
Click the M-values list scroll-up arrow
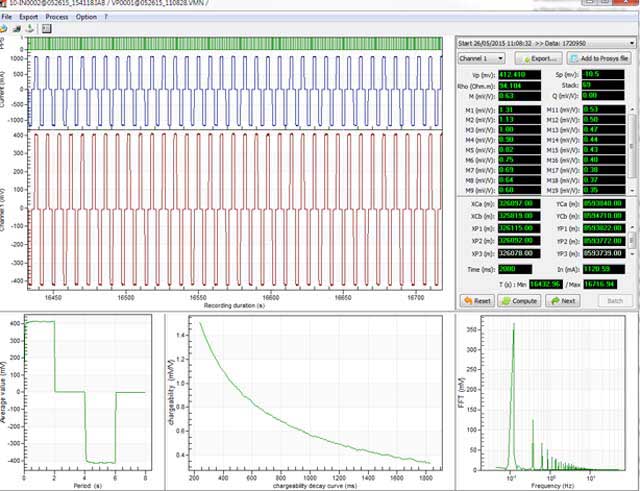[x=632, y=108]
